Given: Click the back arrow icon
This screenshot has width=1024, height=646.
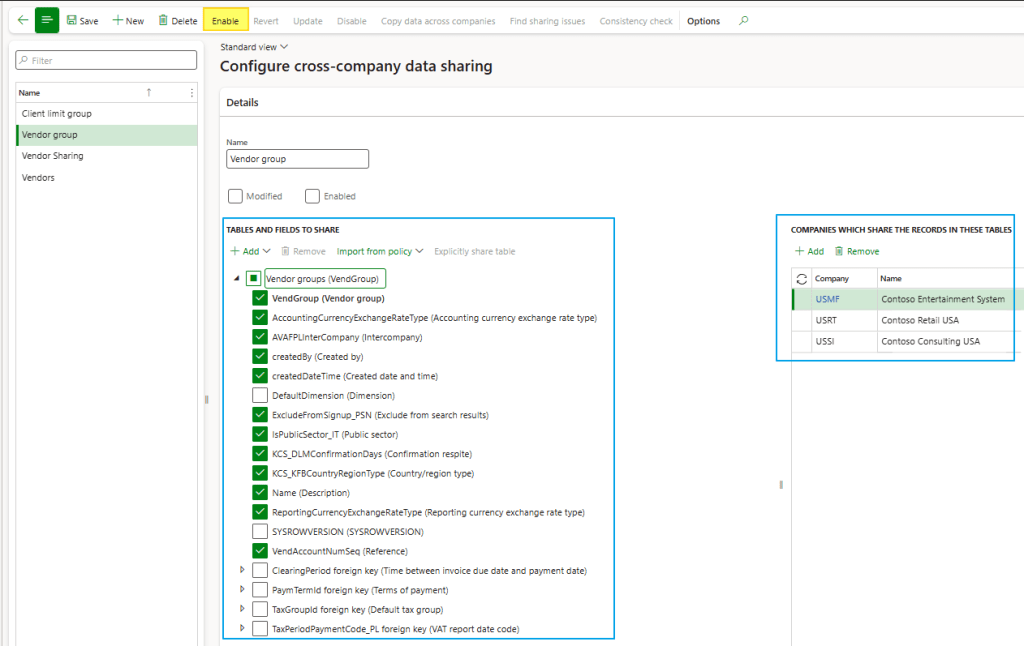Looking at the screenshot, I should click(x=22, y=20).
